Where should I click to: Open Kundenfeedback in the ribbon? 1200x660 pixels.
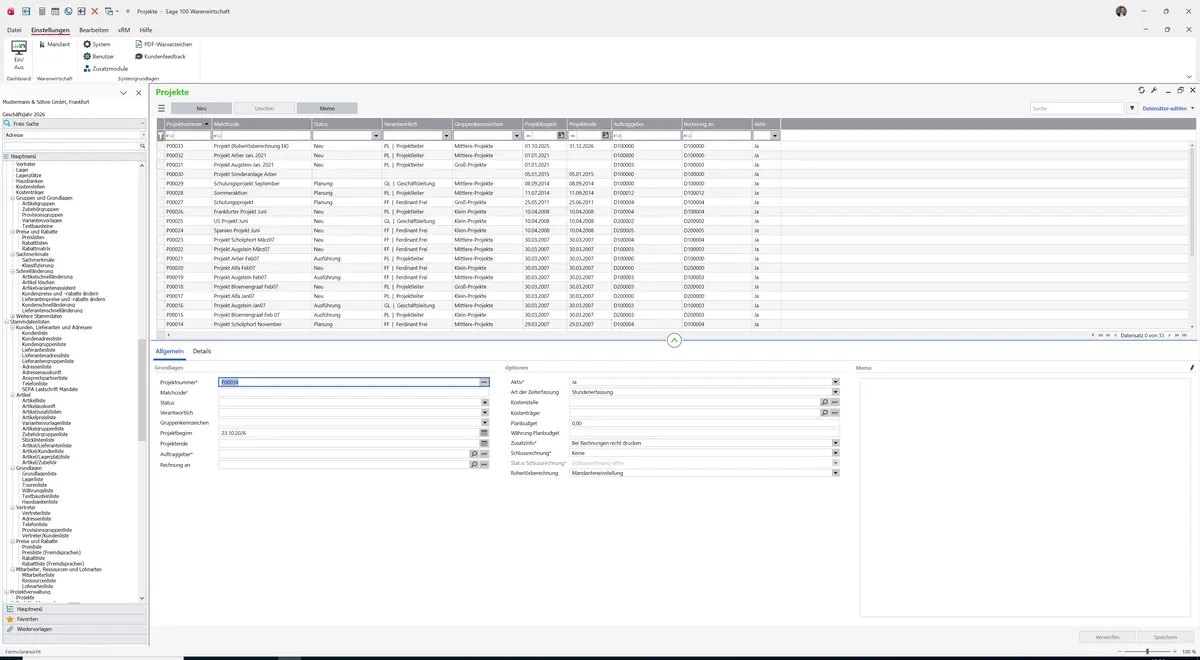(160, 56)
